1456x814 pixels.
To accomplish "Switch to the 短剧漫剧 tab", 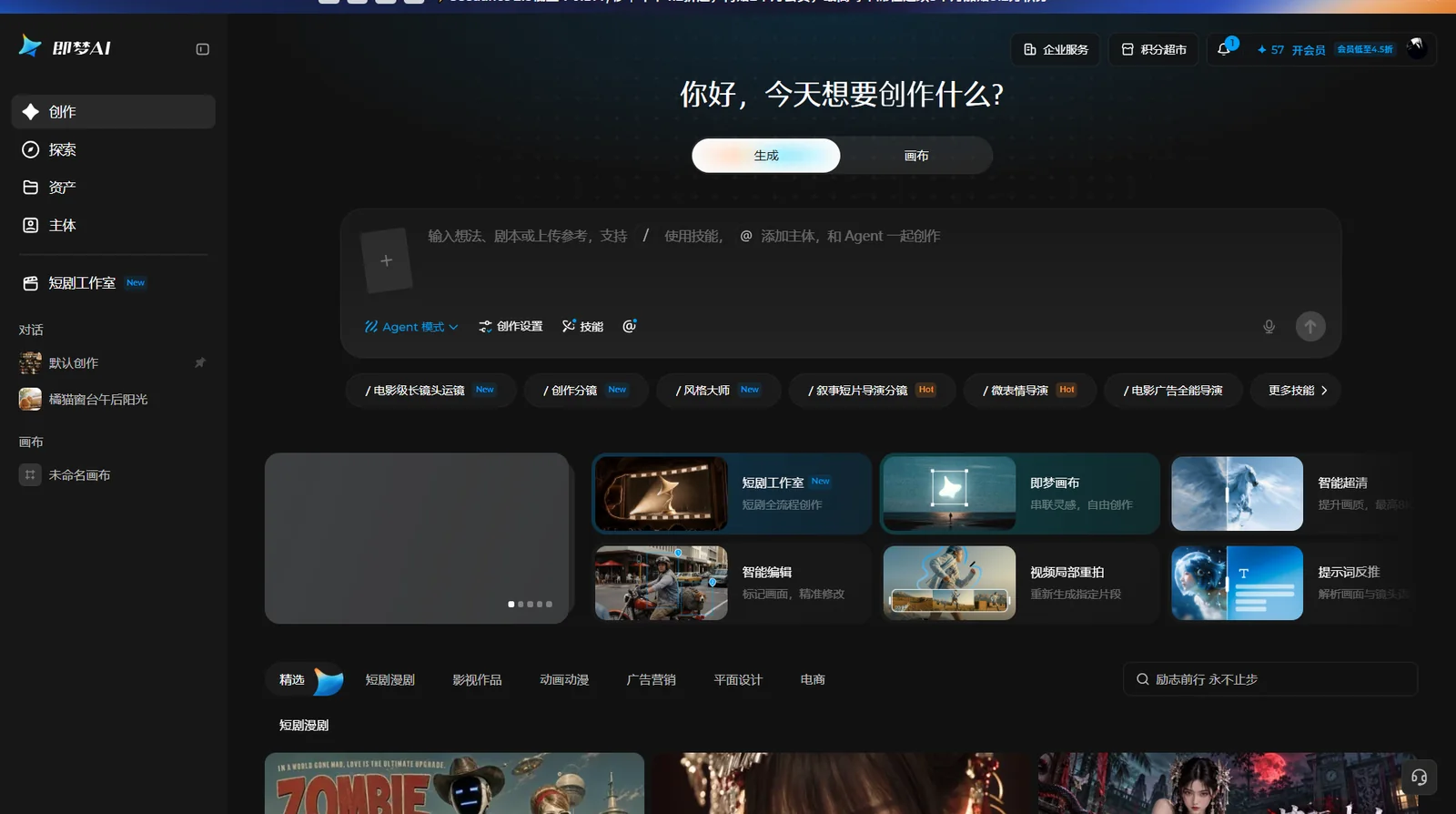I will 389,679.
